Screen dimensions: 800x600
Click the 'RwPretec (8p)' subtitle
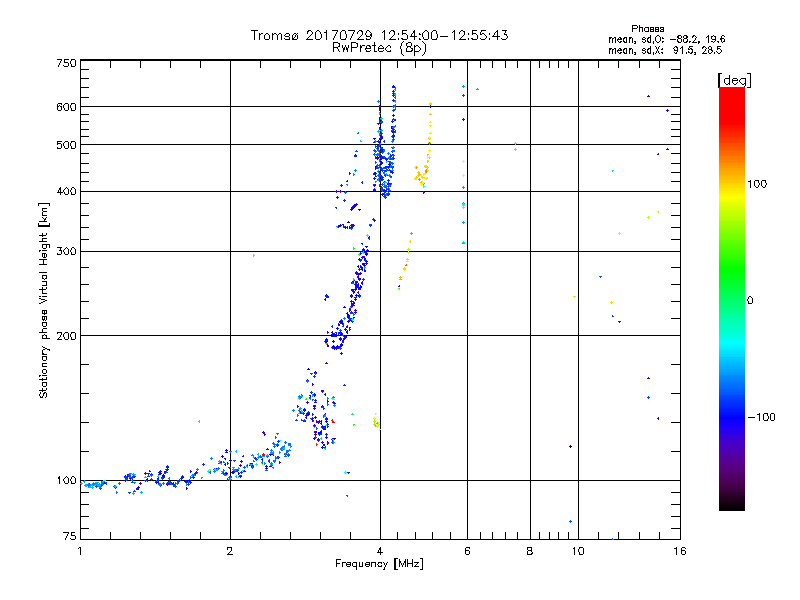379,48
